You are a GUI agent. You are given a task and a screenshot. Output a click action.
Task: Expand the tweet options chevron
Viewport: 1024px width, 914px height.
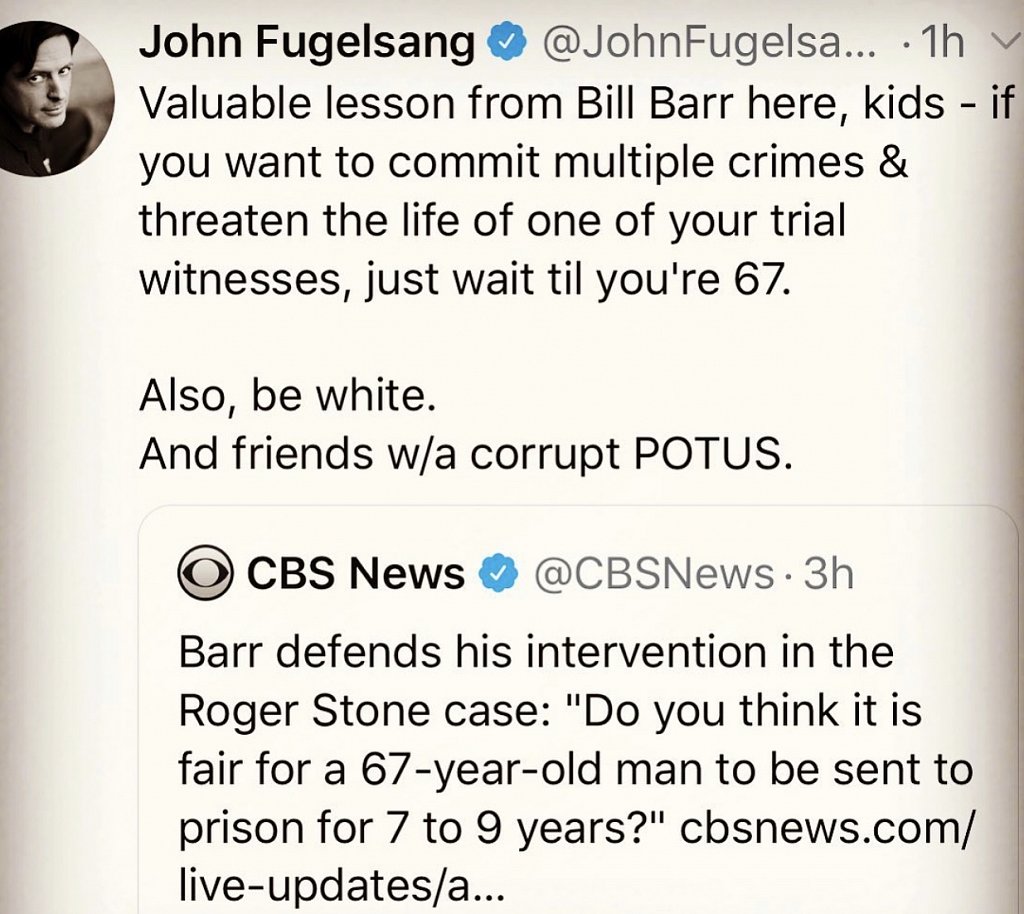(x=1003, y=42)
